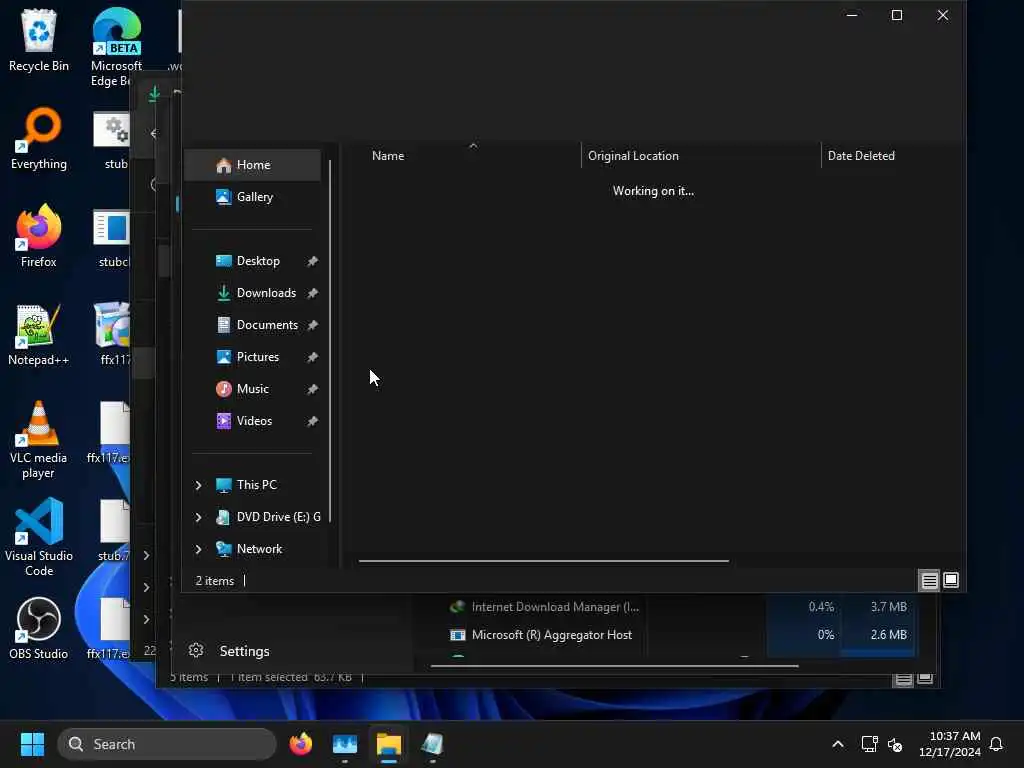This screenshot has height=768, width=1024.
Task: Expand the DVD Drive (E:) node
Action: coord(199,517)
